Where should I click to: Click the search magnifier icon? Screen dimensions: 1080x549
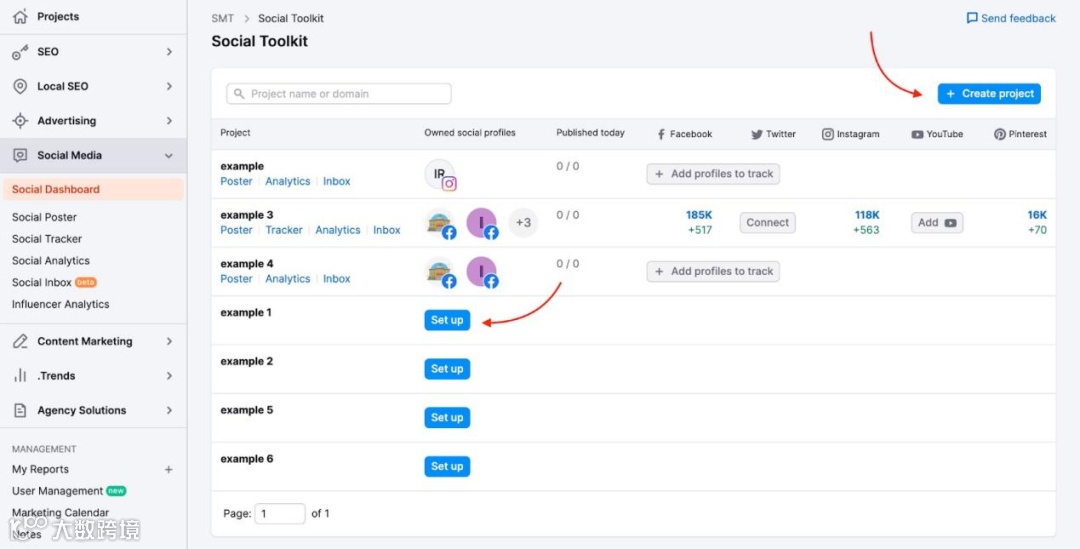coord(239,94)
